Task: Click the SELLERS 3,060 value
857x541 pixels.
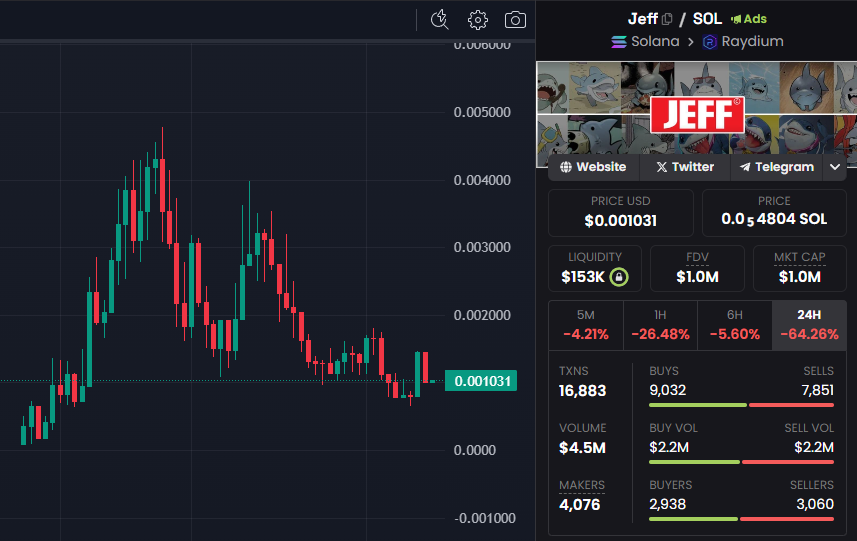Action: click(x=815, y=504)
